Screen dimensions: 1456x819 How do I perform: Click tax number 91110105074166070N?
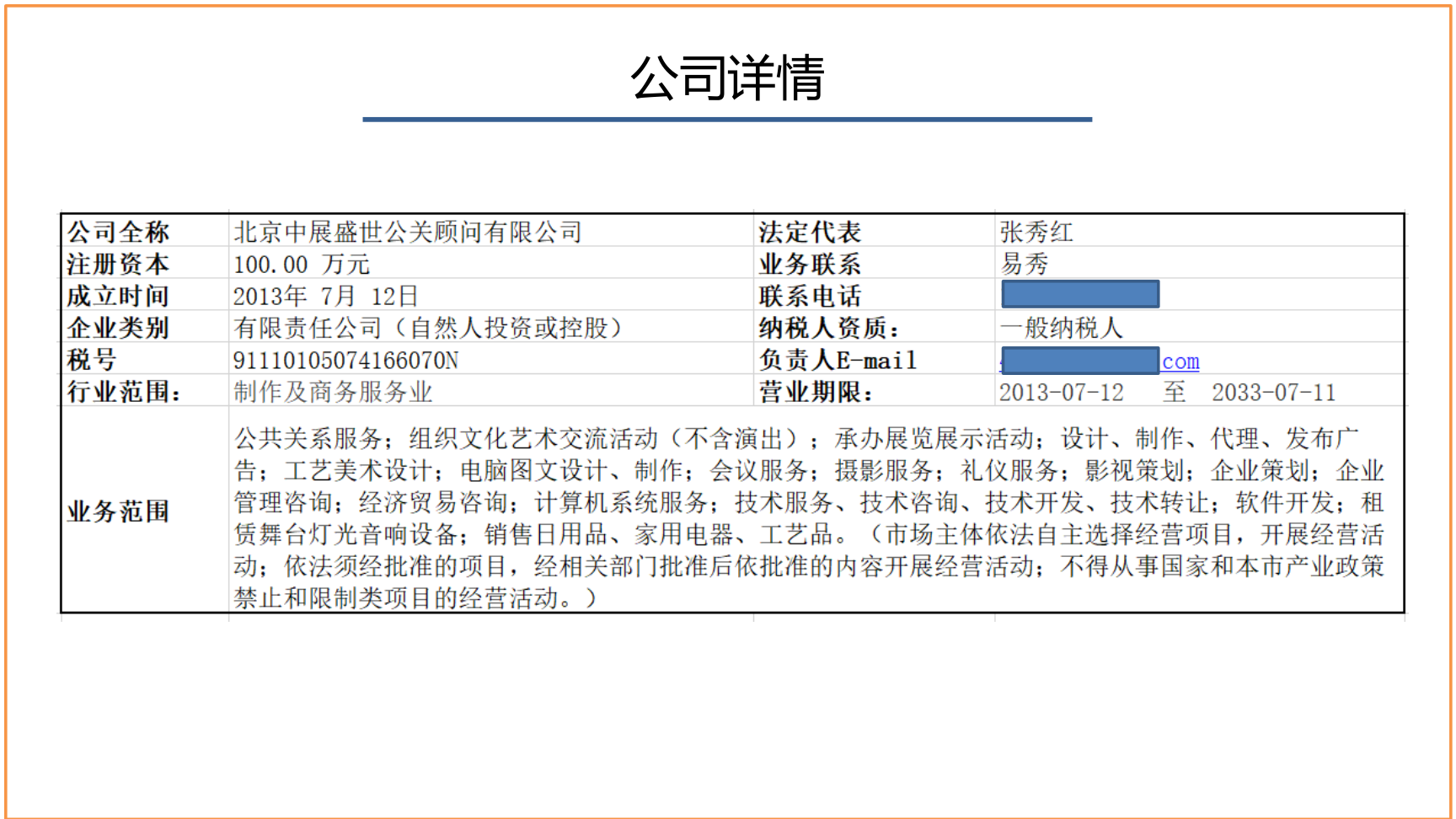click(x=345, y=361)
